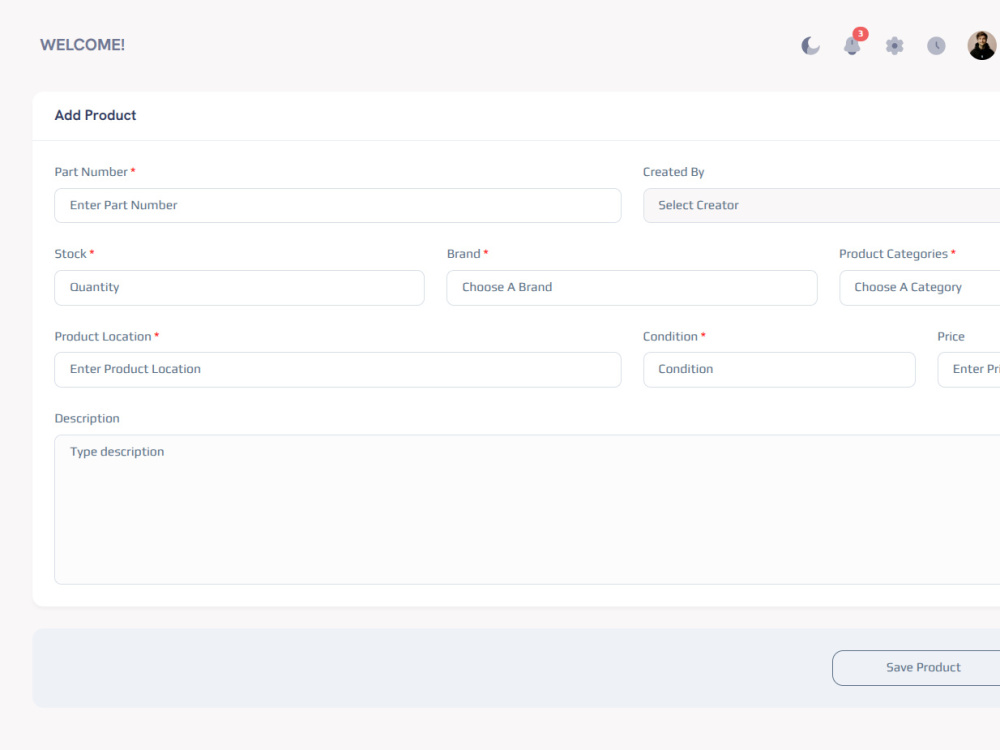Open the Select Creator dropdown
Screen dimensions: 1000x750
pyautogui.click(x=821, y=205)
